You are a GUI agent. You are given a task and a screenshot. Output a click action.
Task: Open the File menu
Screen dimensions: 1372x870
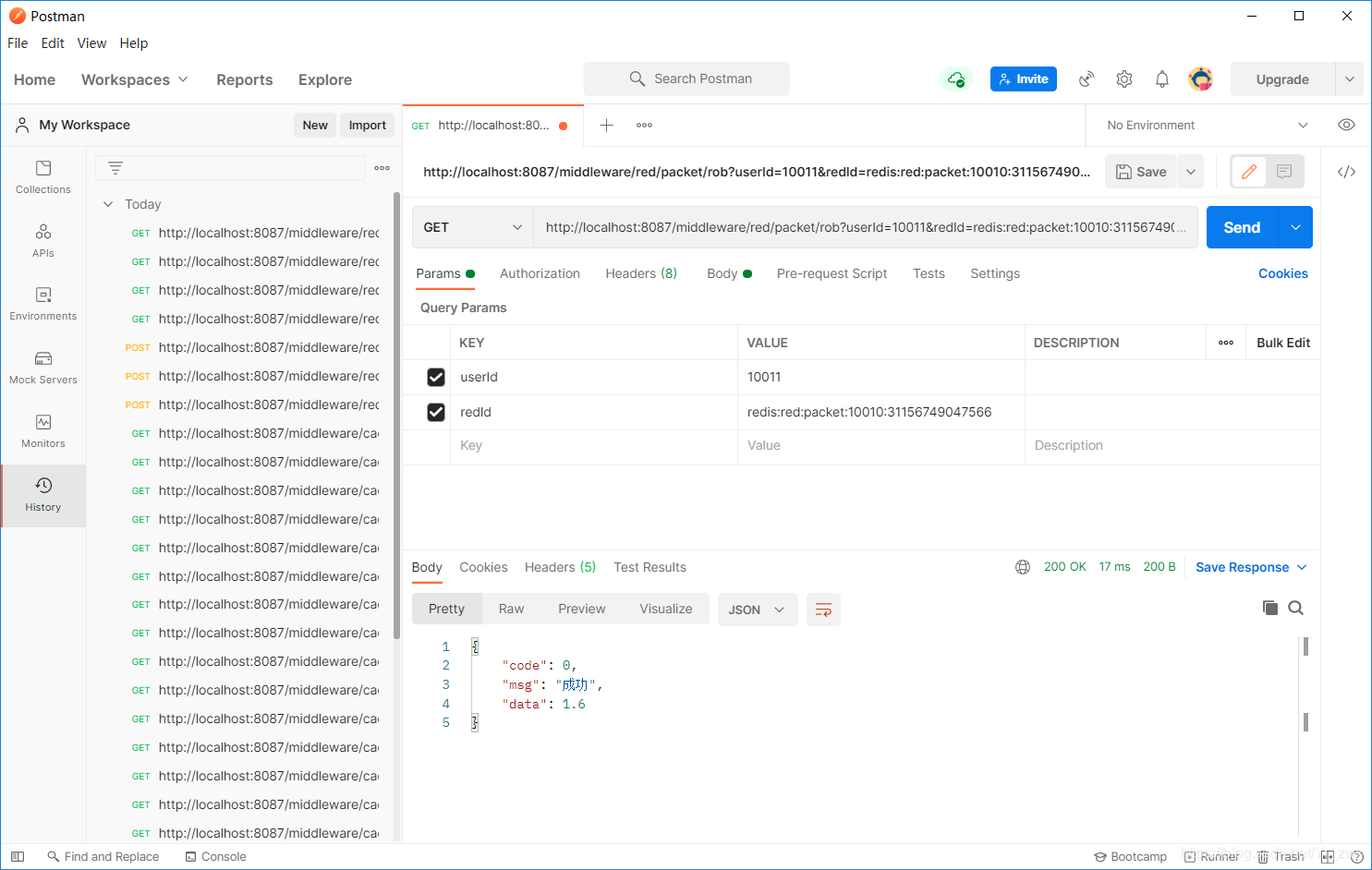point(18,43)
